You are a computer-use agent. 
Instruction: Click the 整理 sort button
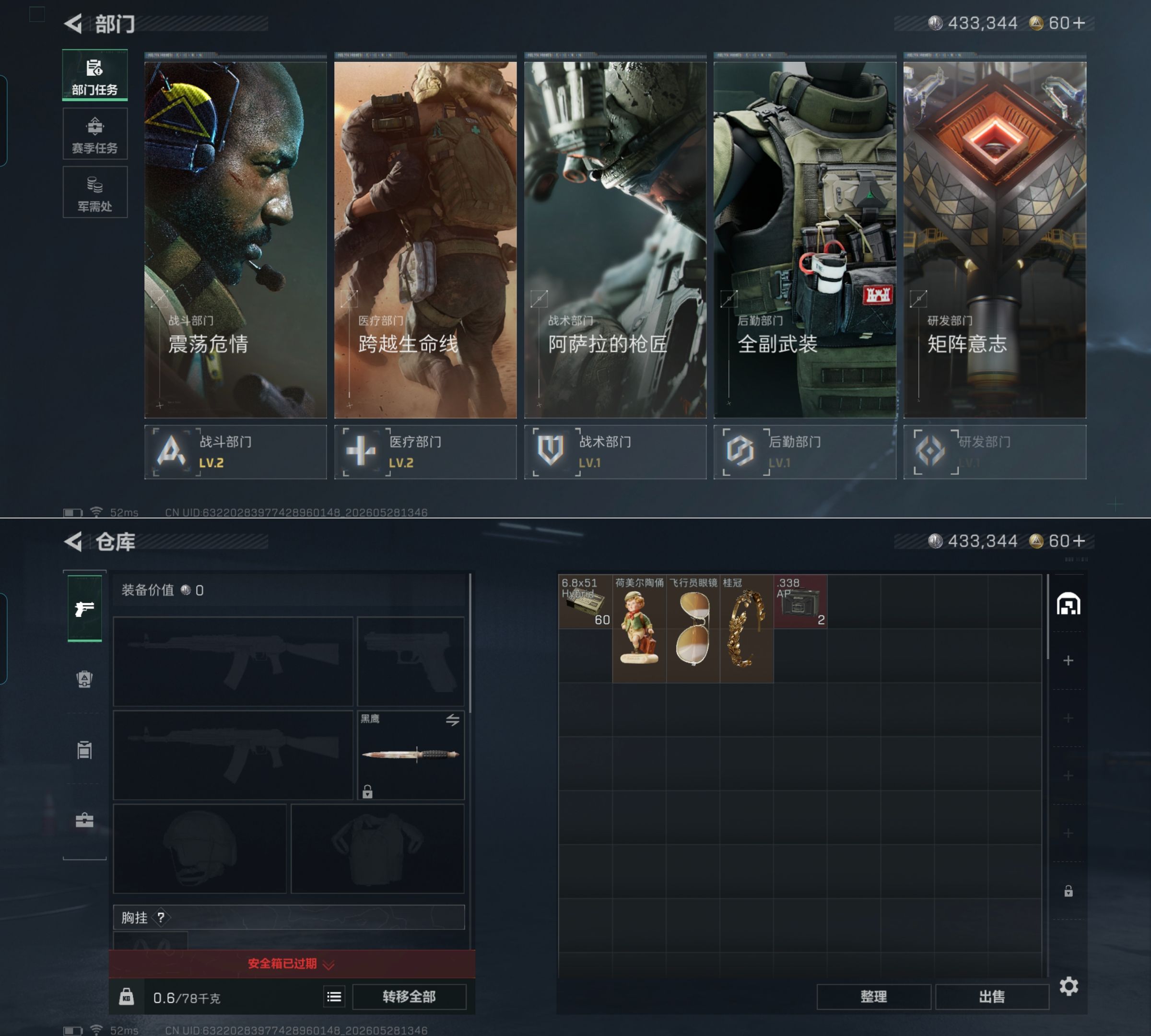874,997
